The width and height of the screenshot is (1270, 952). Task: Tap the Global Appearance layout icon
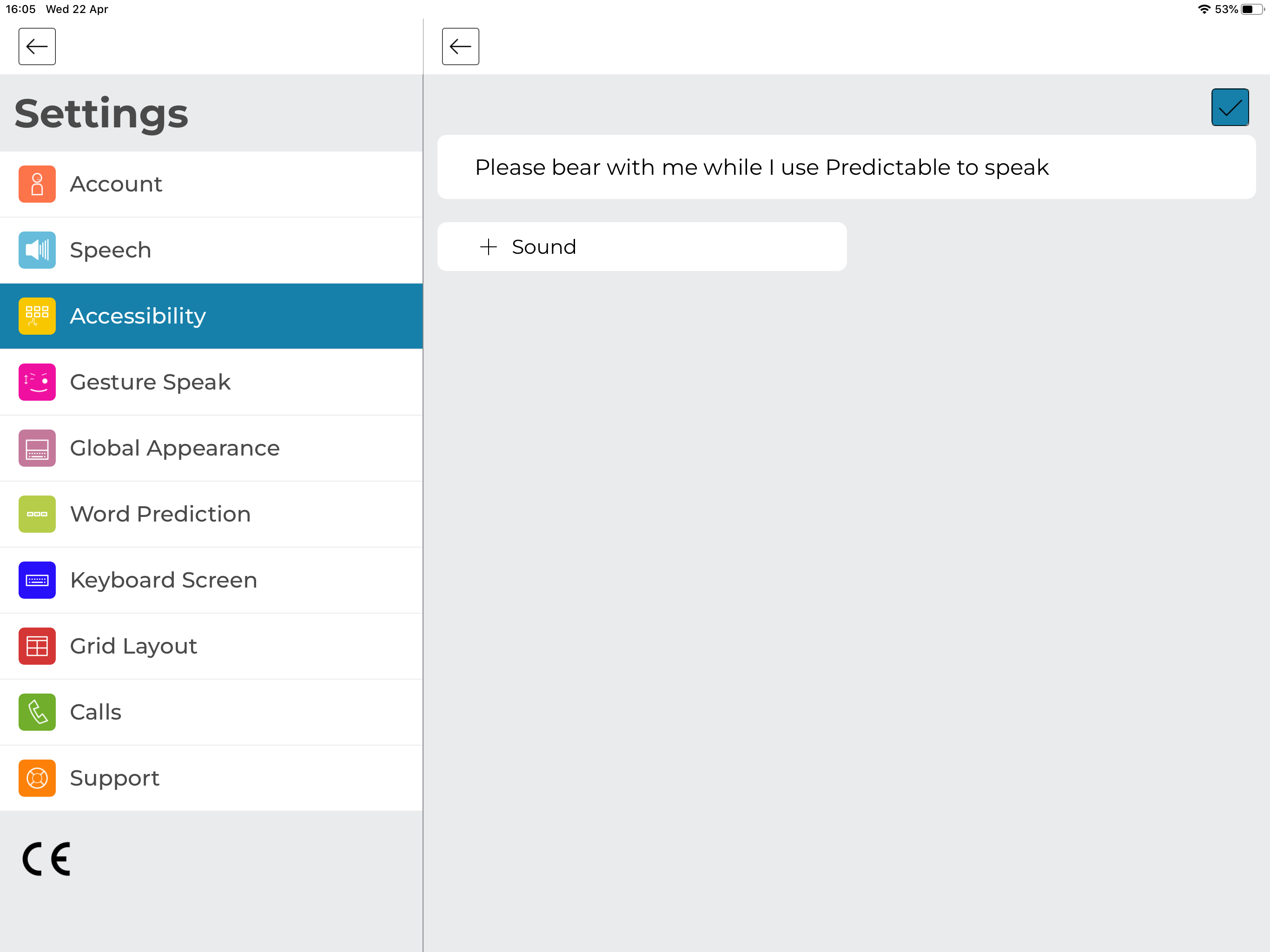click(x=37, y=449)
